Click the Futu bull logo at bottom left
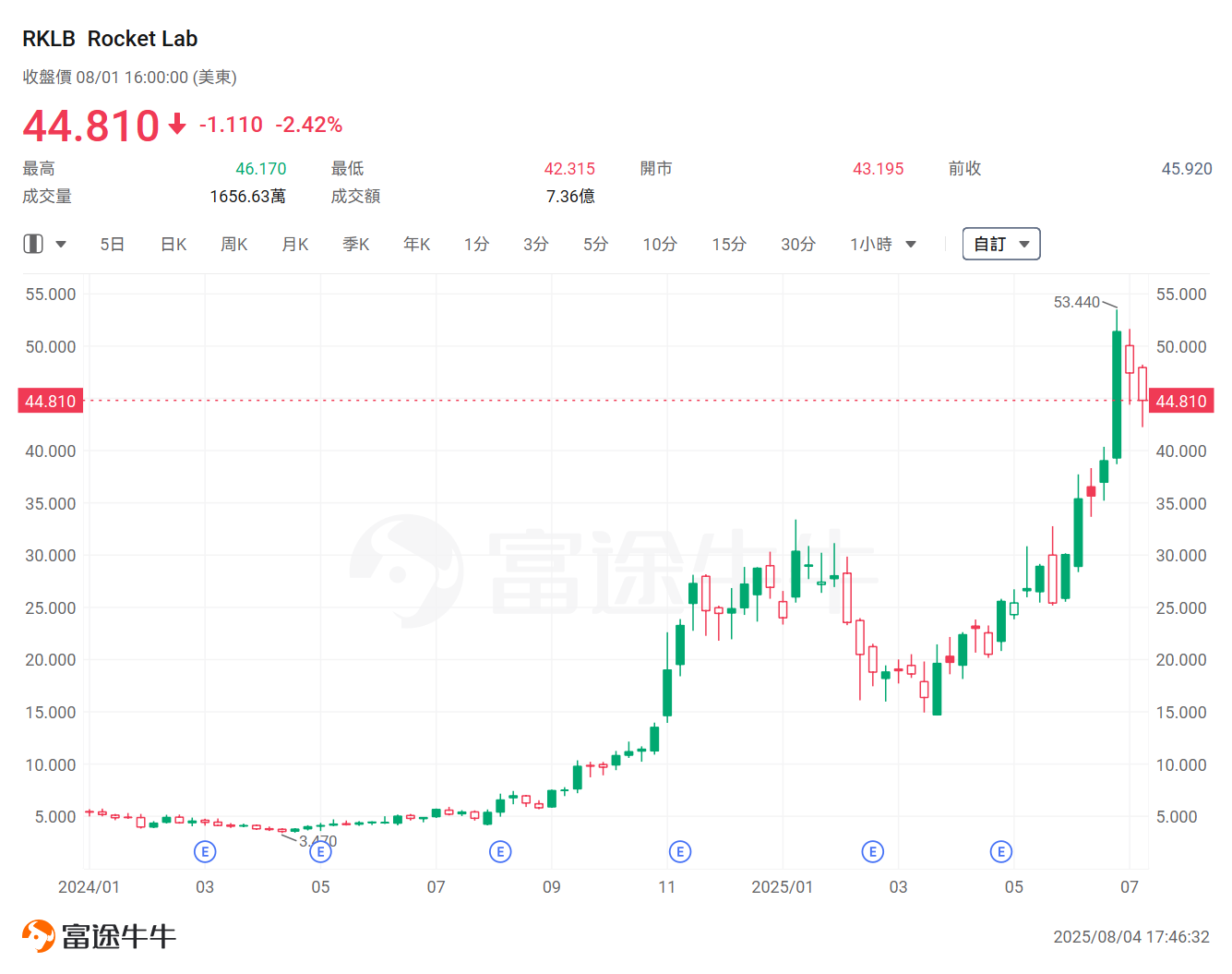This screenshot has height=974, width=1232. tap(39, 936)
